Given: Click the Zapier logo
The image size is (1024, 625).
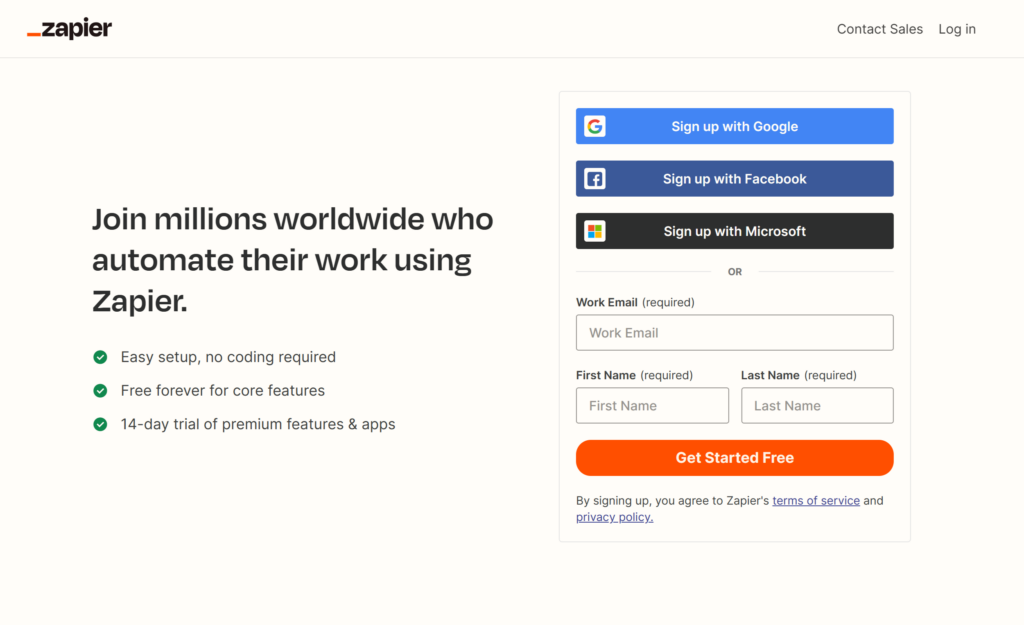Looking at the screenshot, I should point(69,29).
